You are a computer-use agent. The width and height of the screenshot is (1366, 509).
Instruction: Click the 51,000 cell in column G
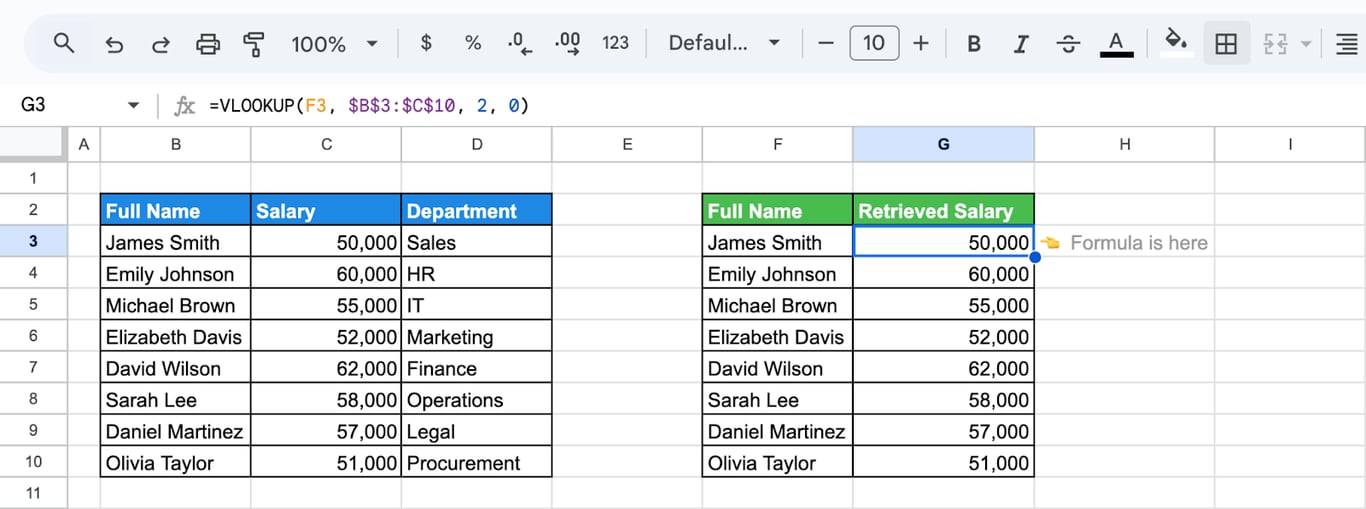(x=944, y=462)
